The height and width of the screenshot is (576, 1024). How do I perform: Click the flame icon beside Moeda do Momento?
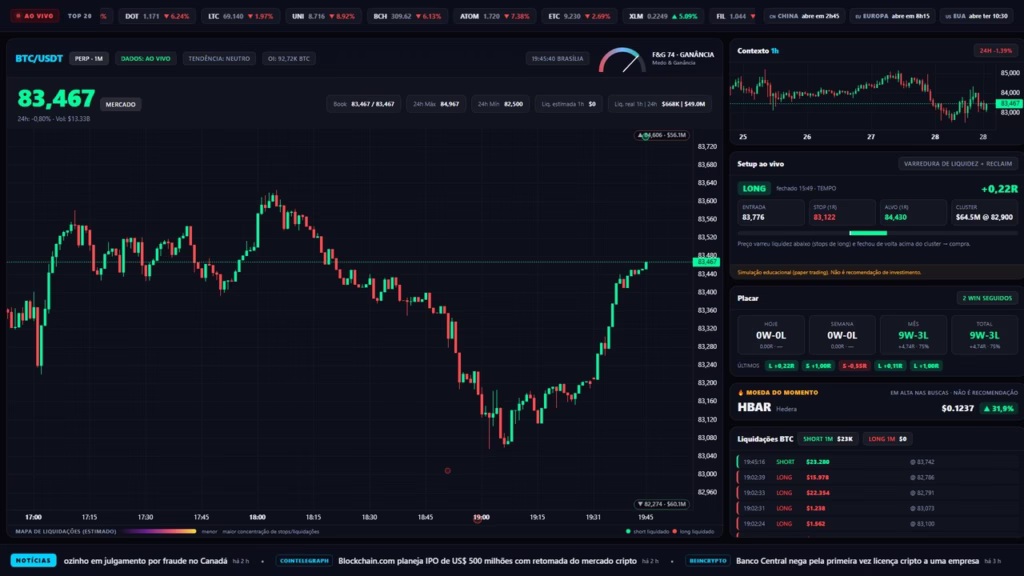741,392
